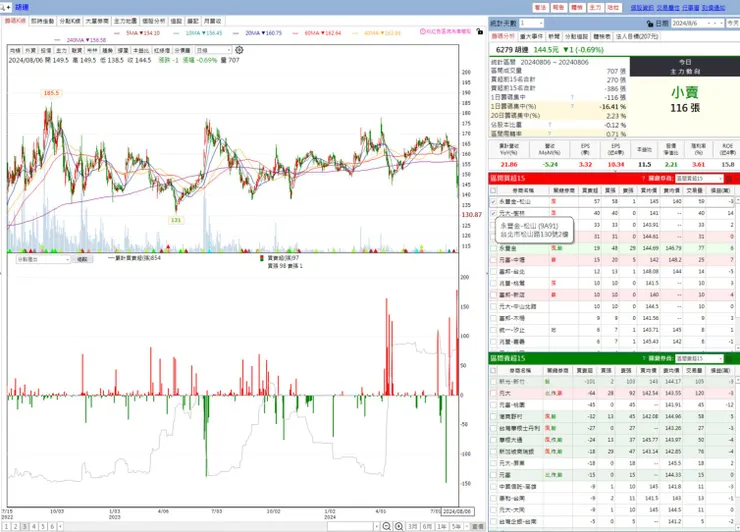Click the bottom range input field
This screenshot has width=740, height=532.
tap(351, 526)
